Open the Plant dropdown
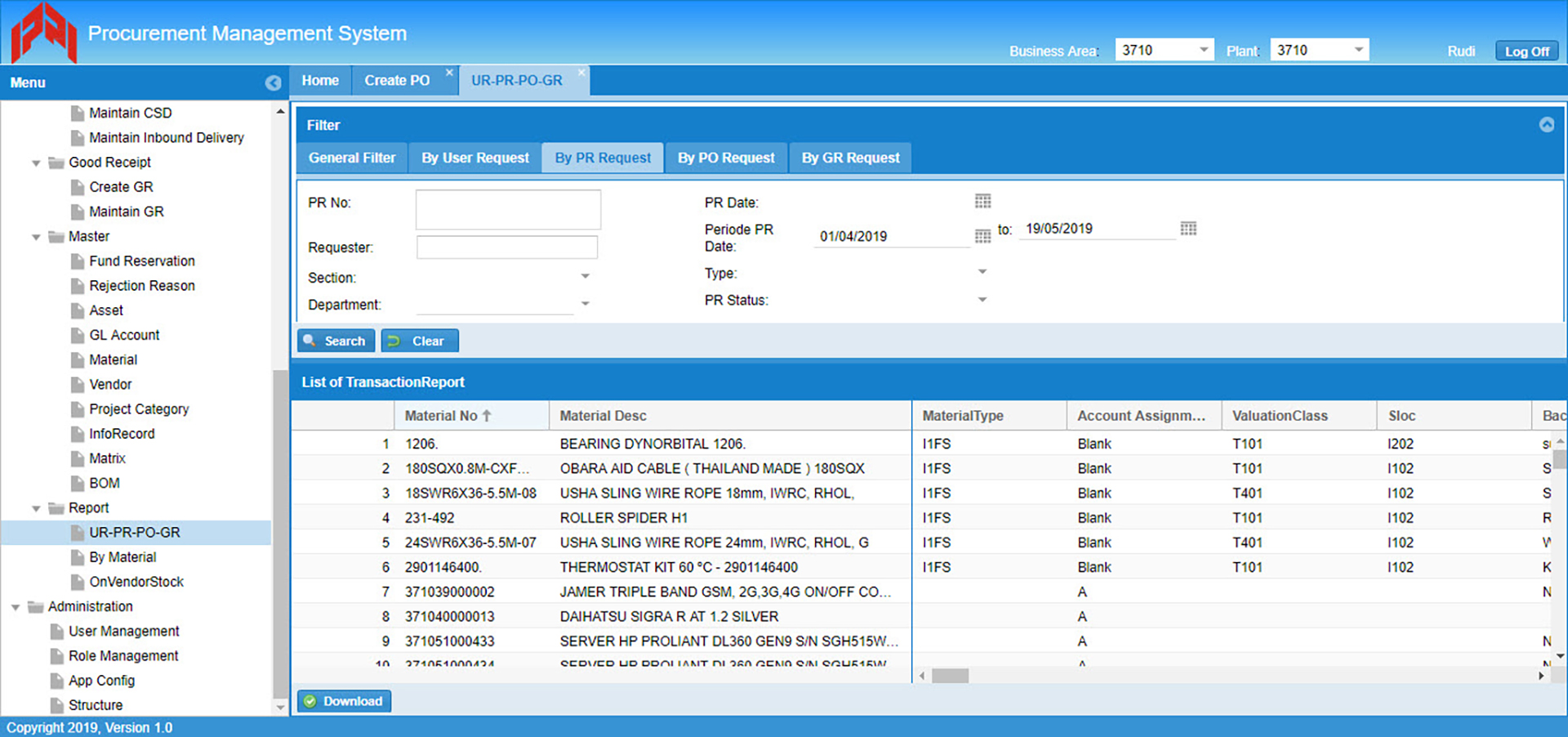This screenshot has width=1568, height=737. pyautogui.click(x=1358, y=50)
